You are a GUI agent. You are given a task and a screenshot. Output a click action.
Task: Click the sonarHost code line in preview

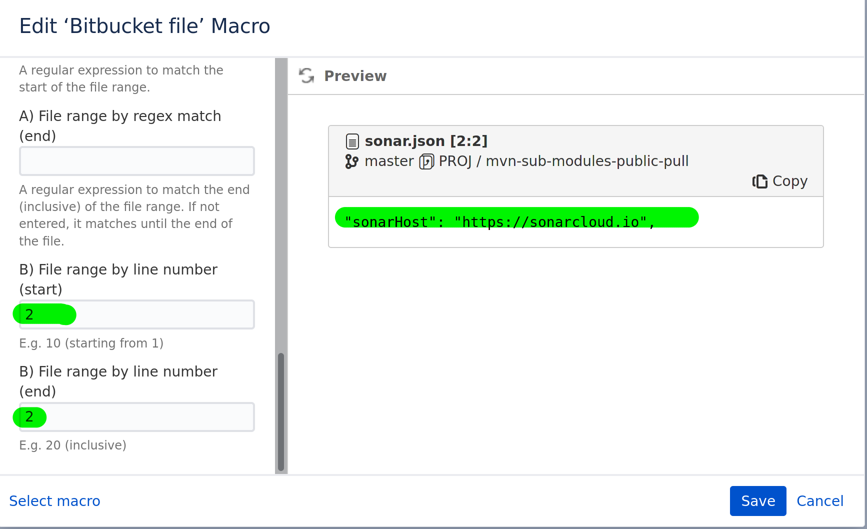(500, 222)
